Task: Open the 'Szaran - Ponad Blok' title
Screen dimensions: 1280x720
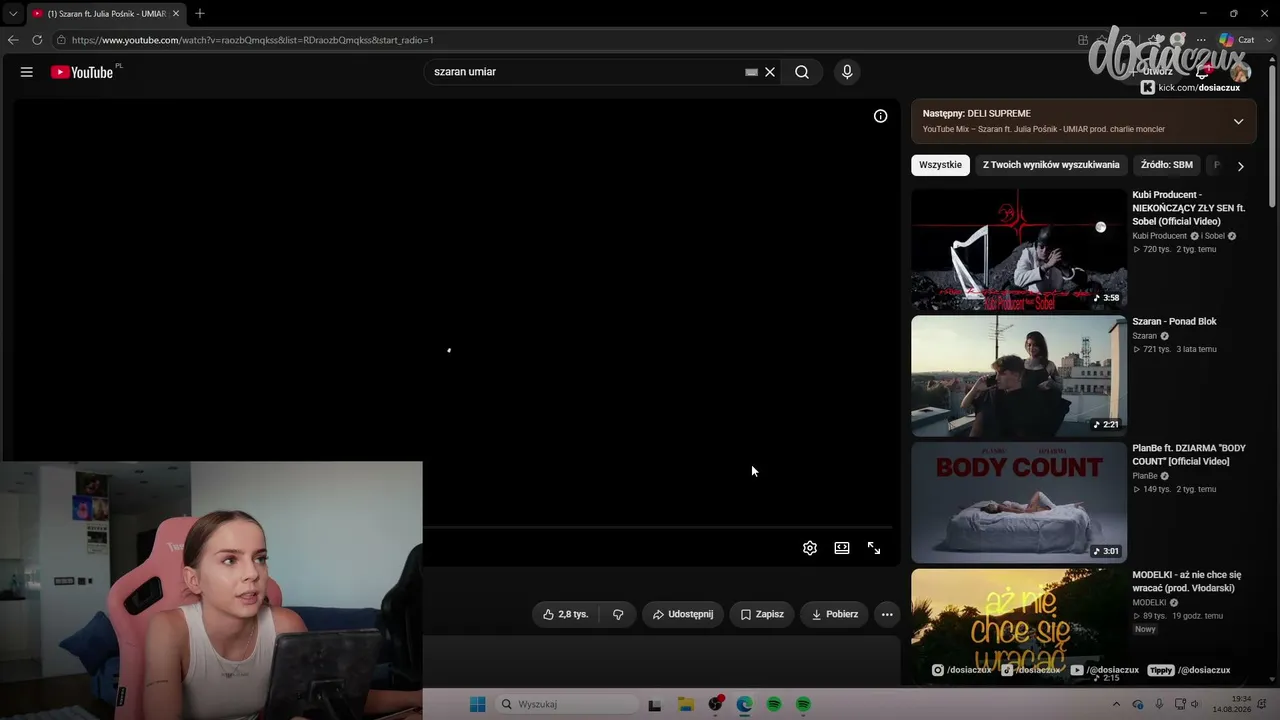Action: pyautogui.click(x=1174, y=322)
